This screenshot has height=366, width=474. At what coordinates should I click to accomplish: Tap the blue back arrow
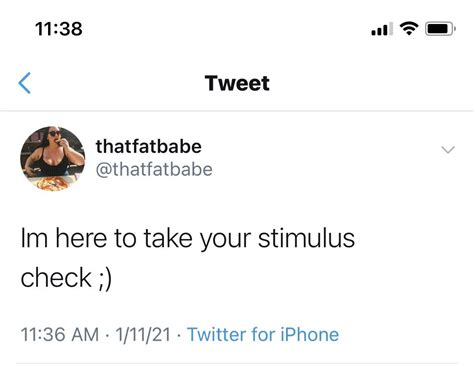[25, 83]
